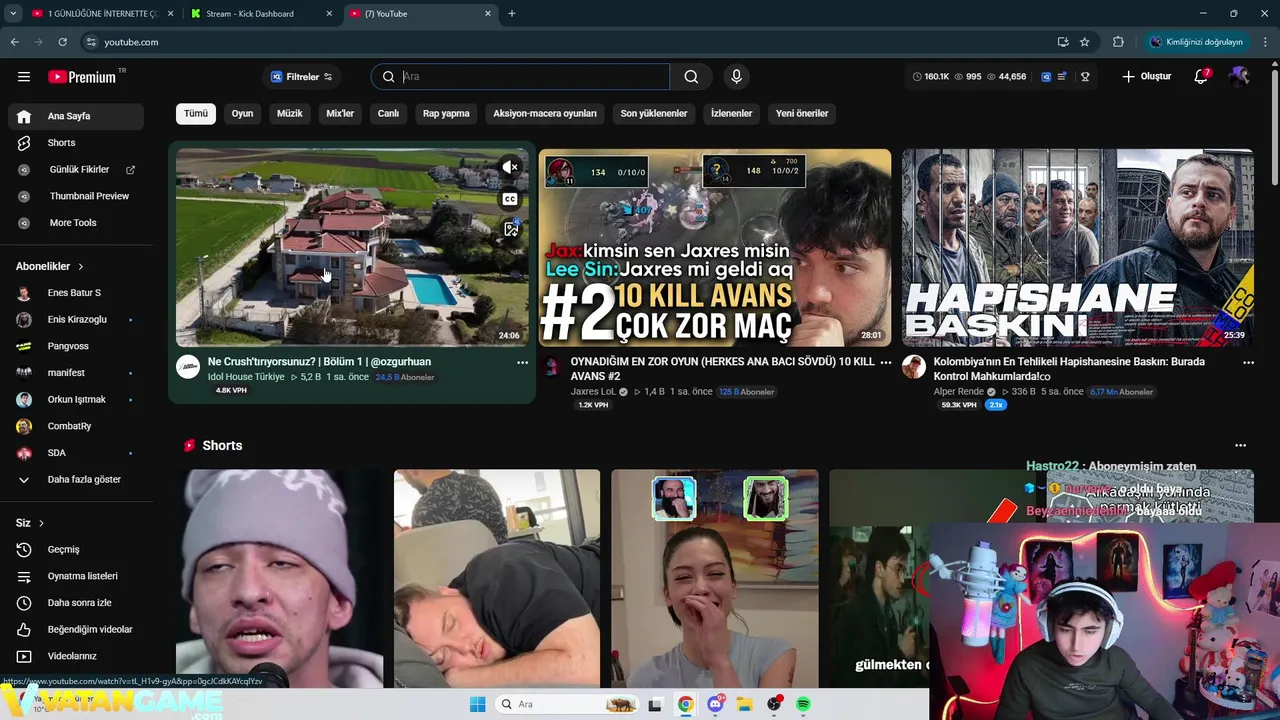Viewport: 1280px width, 720px height.
Task: Open Enes Batur S subscription
Action: pyautogui.click(x=76, y=293)
